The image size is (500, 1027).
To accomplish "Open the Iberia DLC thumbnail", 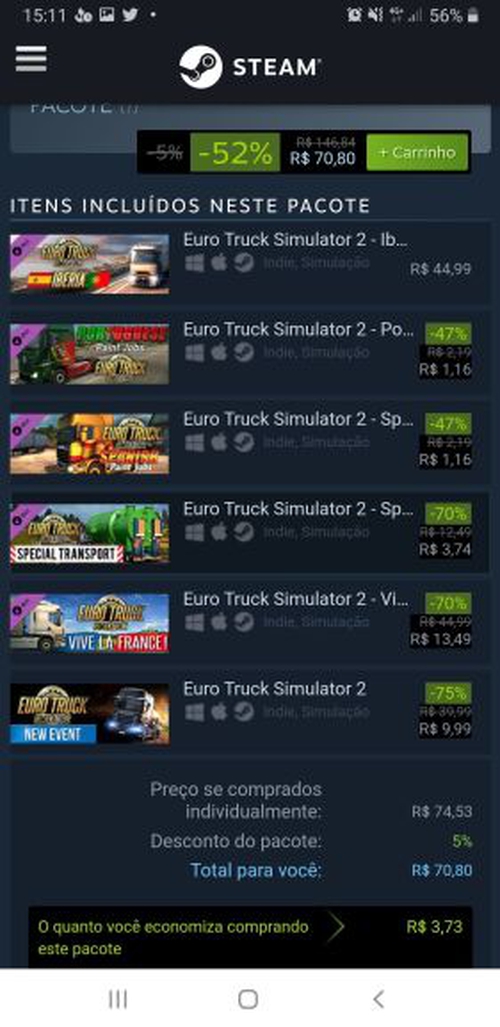I will coord(89,264).
